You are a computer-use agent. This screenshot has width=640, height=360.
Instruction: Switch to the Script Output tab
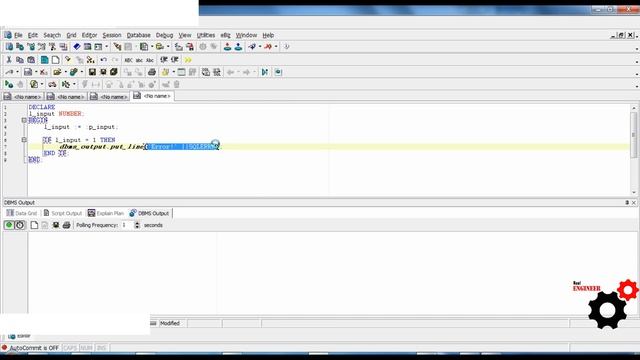click(62, 213)
